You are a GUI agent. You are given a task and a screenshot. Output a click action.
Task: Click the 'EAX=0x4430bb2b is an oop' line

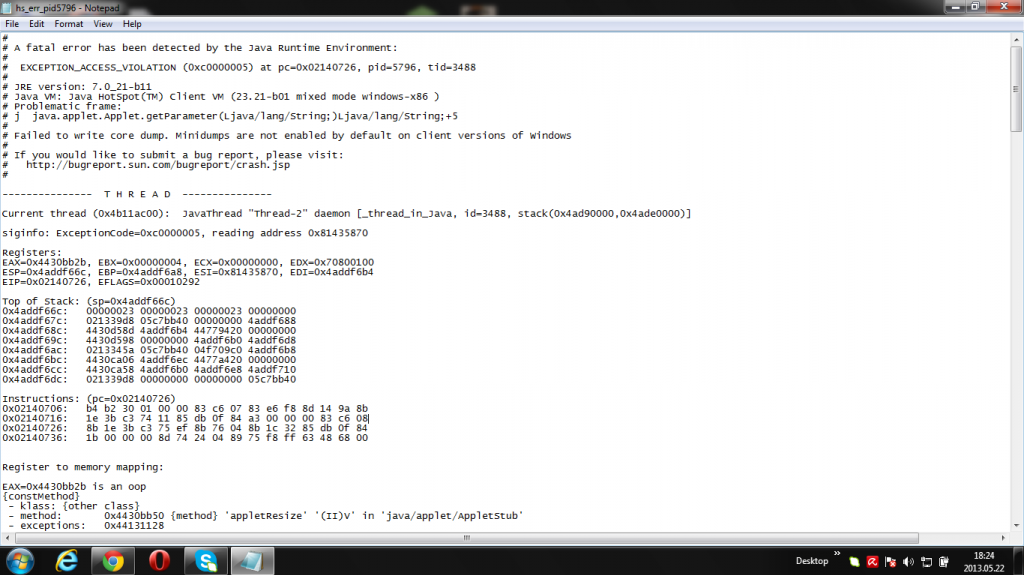[x=74, y=487]
